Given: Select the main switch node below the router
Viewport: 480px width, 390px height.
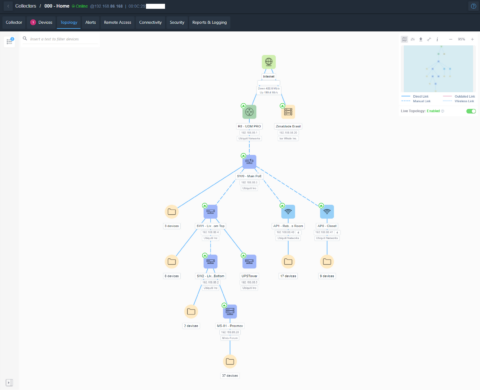Looking at the screenshot, I should coord(249,162).
